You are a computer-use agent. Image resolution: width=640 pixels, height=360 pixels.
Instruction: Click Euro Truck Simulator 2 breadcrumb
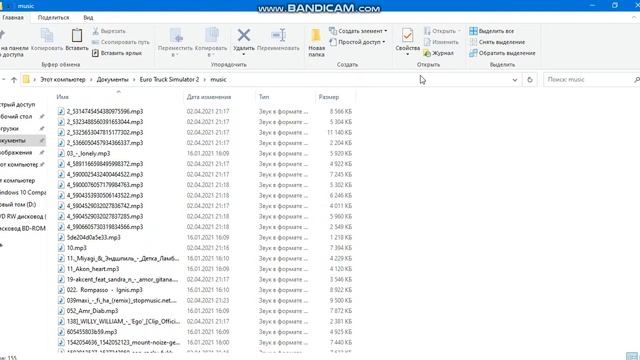(x=169, y=80)
